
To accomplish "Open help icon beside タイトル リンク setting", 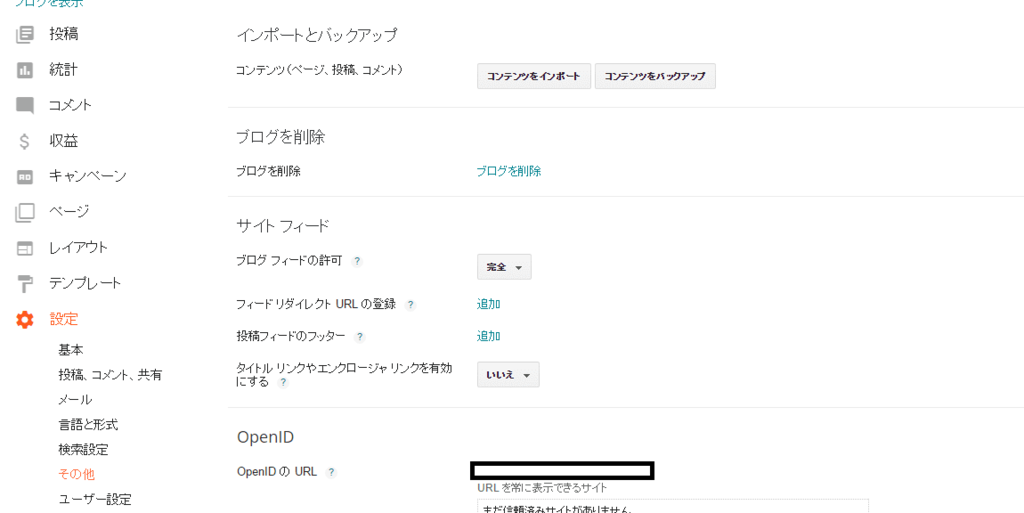I will [283, 383].
